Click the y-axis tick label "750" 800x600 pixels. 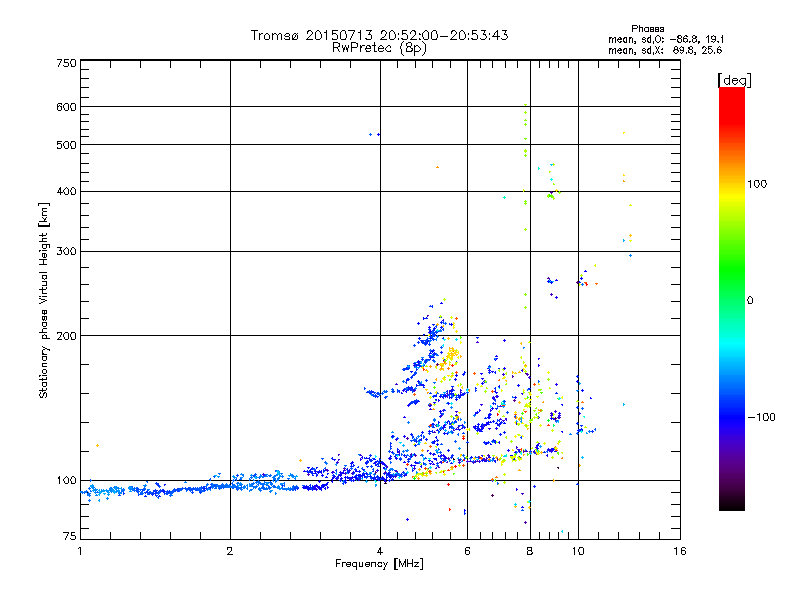click(66, 63)
